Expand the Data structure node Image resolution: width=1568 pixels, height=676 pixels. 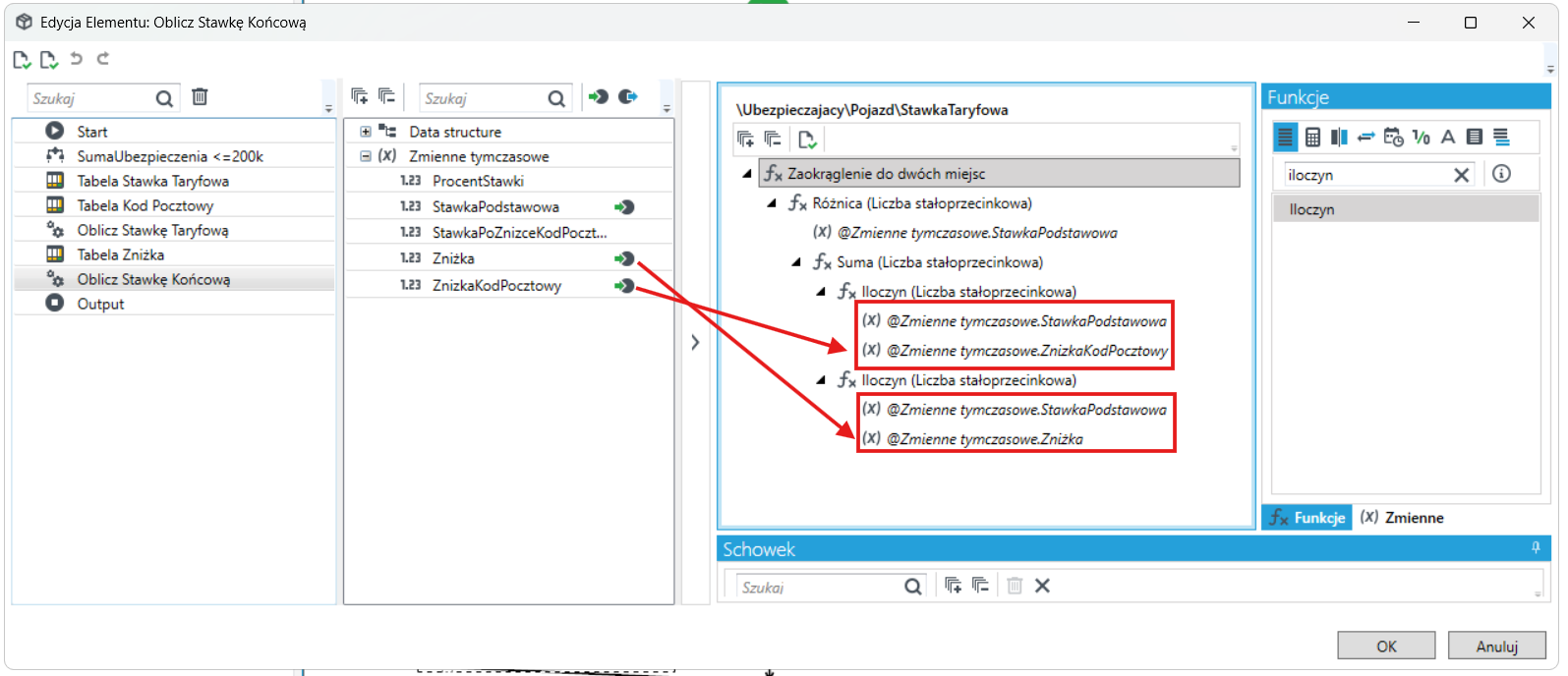[366, 132]
